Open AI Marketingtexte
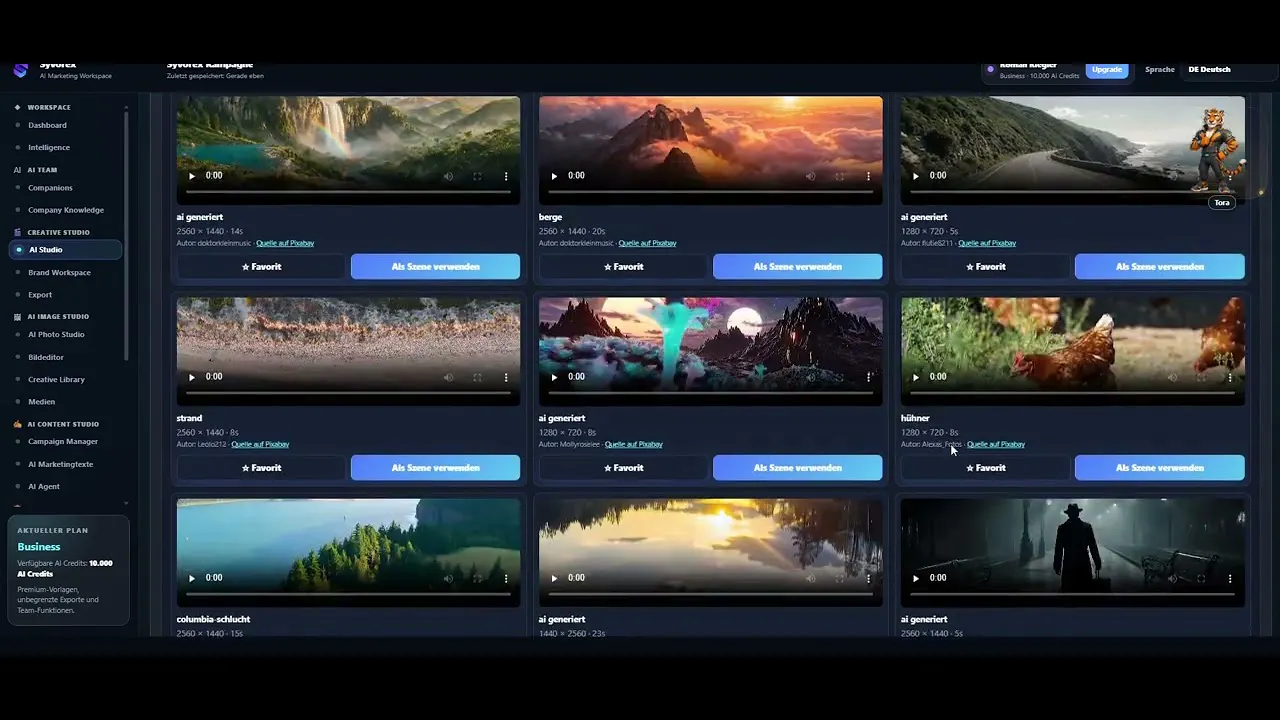 [60, 464]
